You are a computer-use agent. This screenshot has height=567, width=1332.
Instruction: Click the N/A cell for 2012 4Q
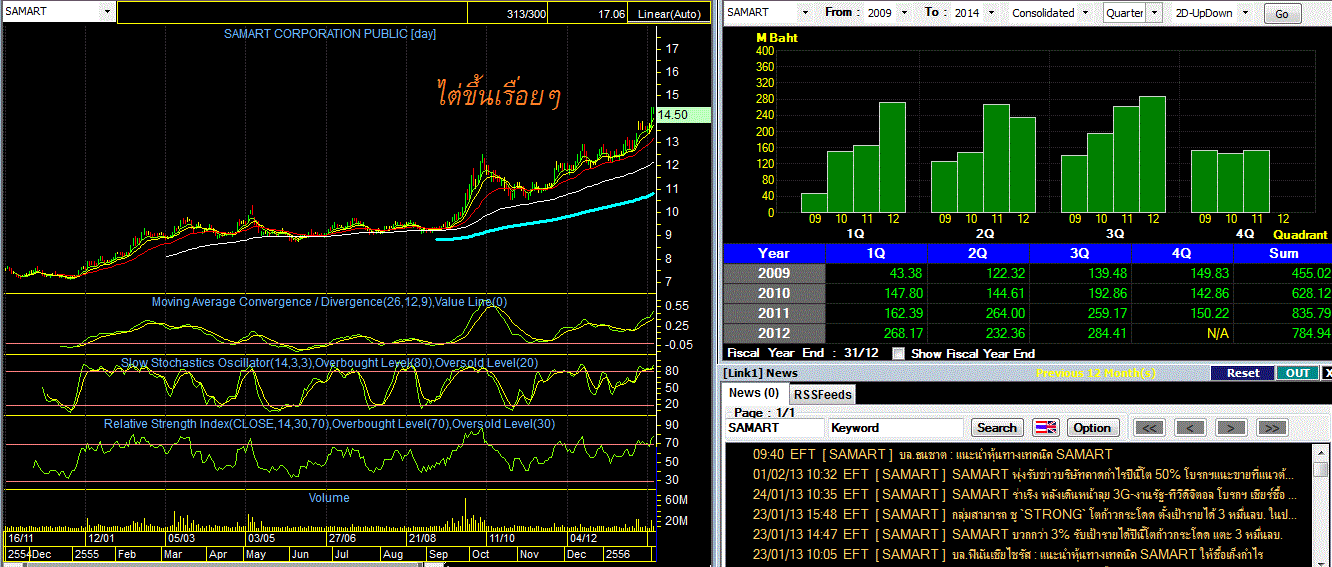tap(1218, 333)
